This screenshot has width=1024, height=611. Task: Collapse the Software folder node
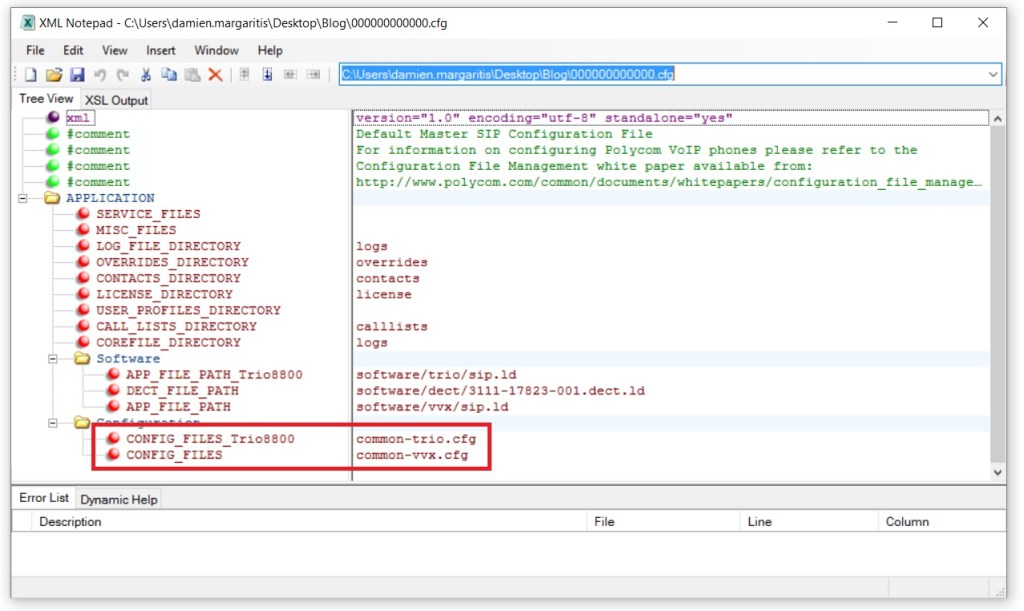[53, 358]
